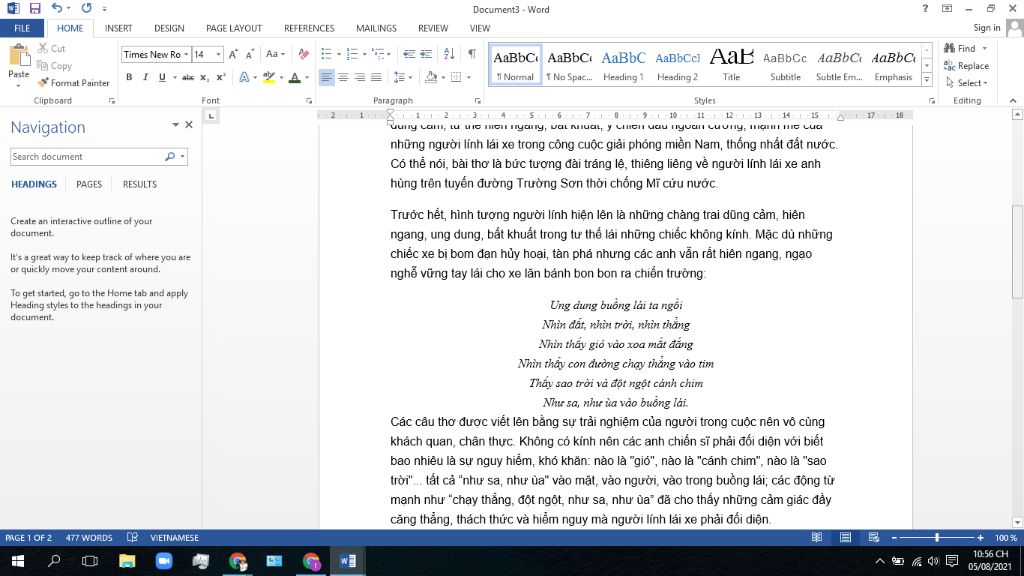Clear all formatting eraser icon
Screen dimensions: 1024x576
tap(304, 54)
